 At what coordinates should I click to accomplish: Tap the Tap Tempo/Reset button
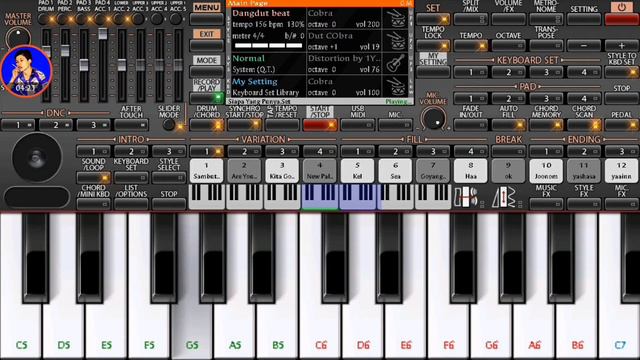pos(282,125)
